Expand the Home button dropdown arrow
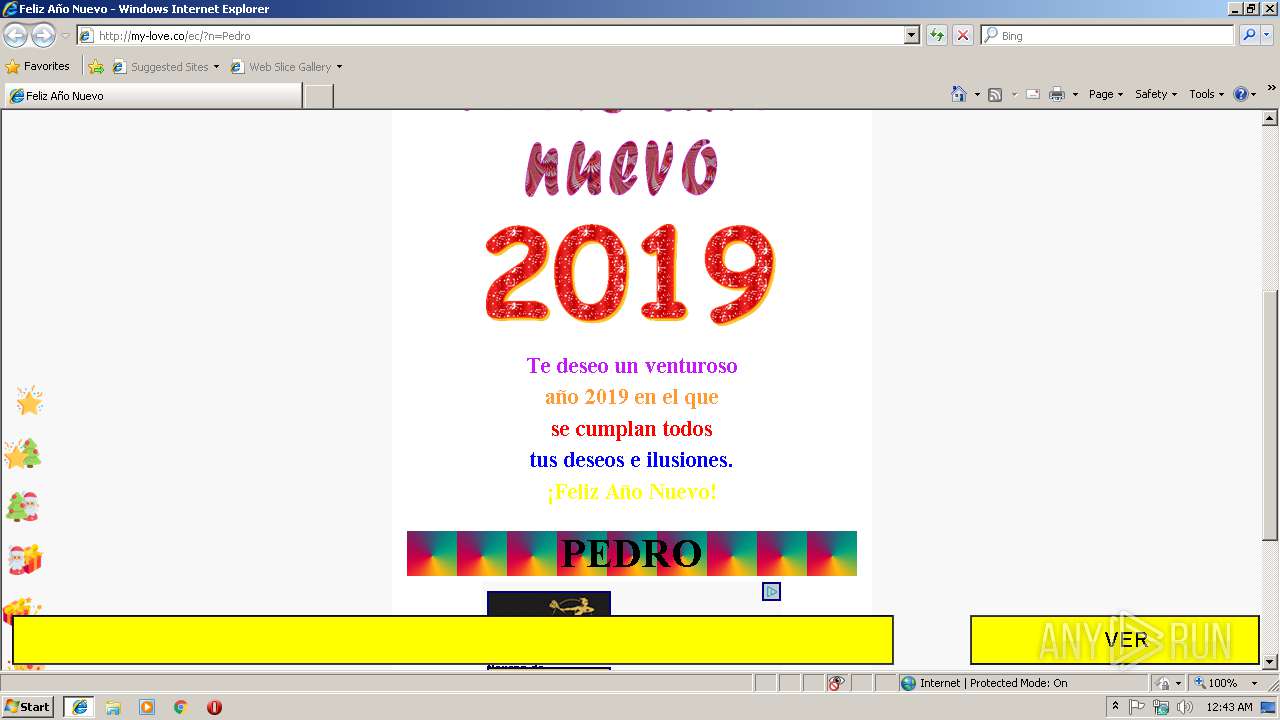 coord(977,94)
